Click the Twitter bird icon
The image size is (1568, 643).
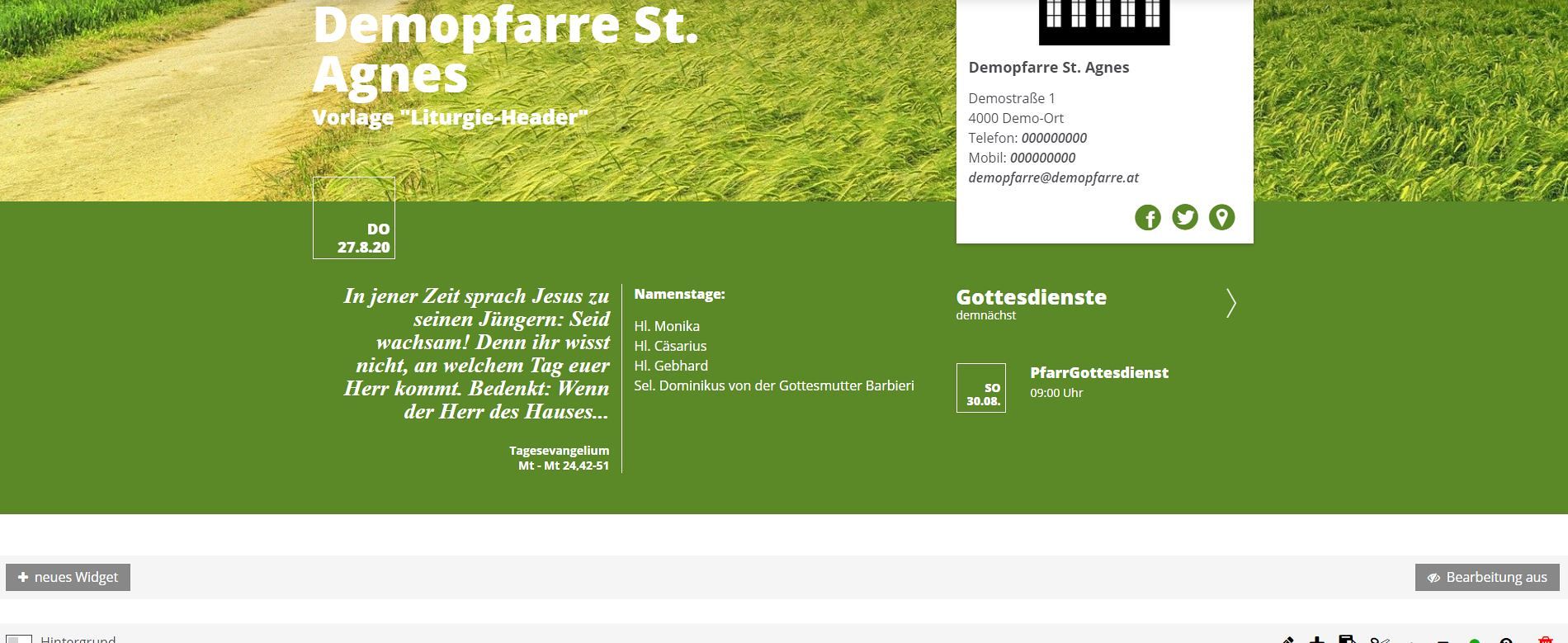pyautogui.click(x=1184, y=218)
